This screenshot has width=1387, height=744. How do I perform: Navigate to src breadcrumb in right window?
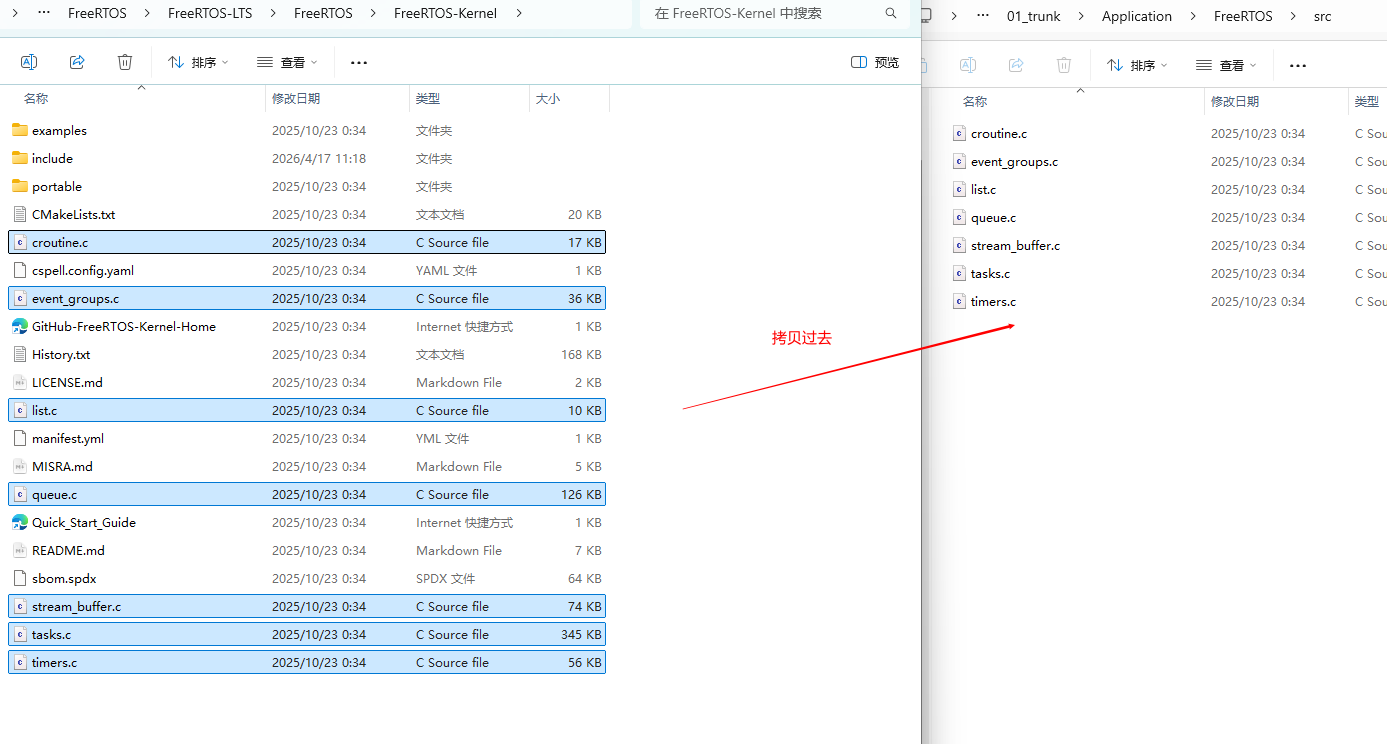coord(1323,16)
